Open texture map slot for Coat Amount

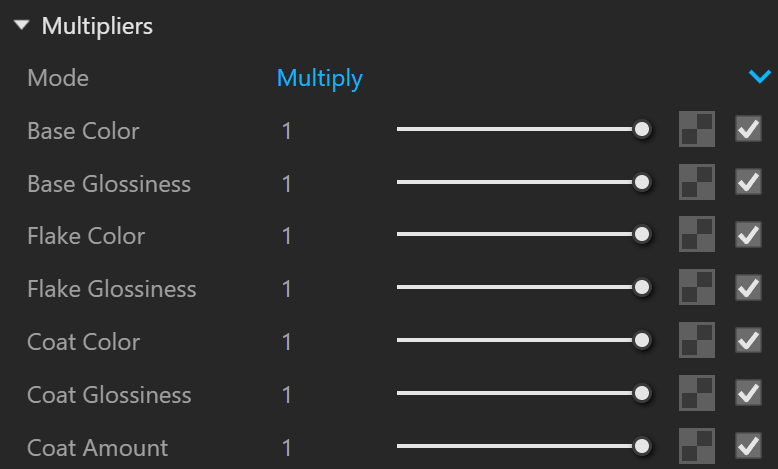697,446
